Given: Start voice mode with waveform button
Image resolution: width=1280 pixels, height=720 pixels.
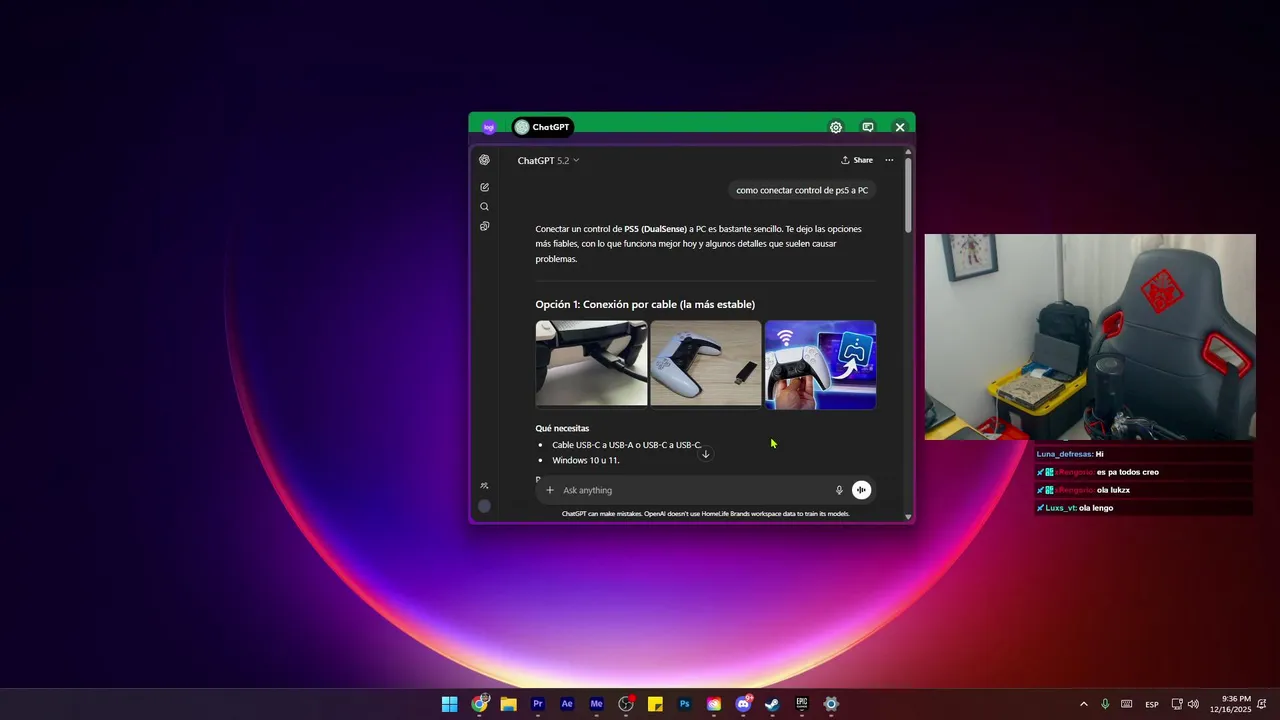Looking at the screenshot, I should click(861, 490).
